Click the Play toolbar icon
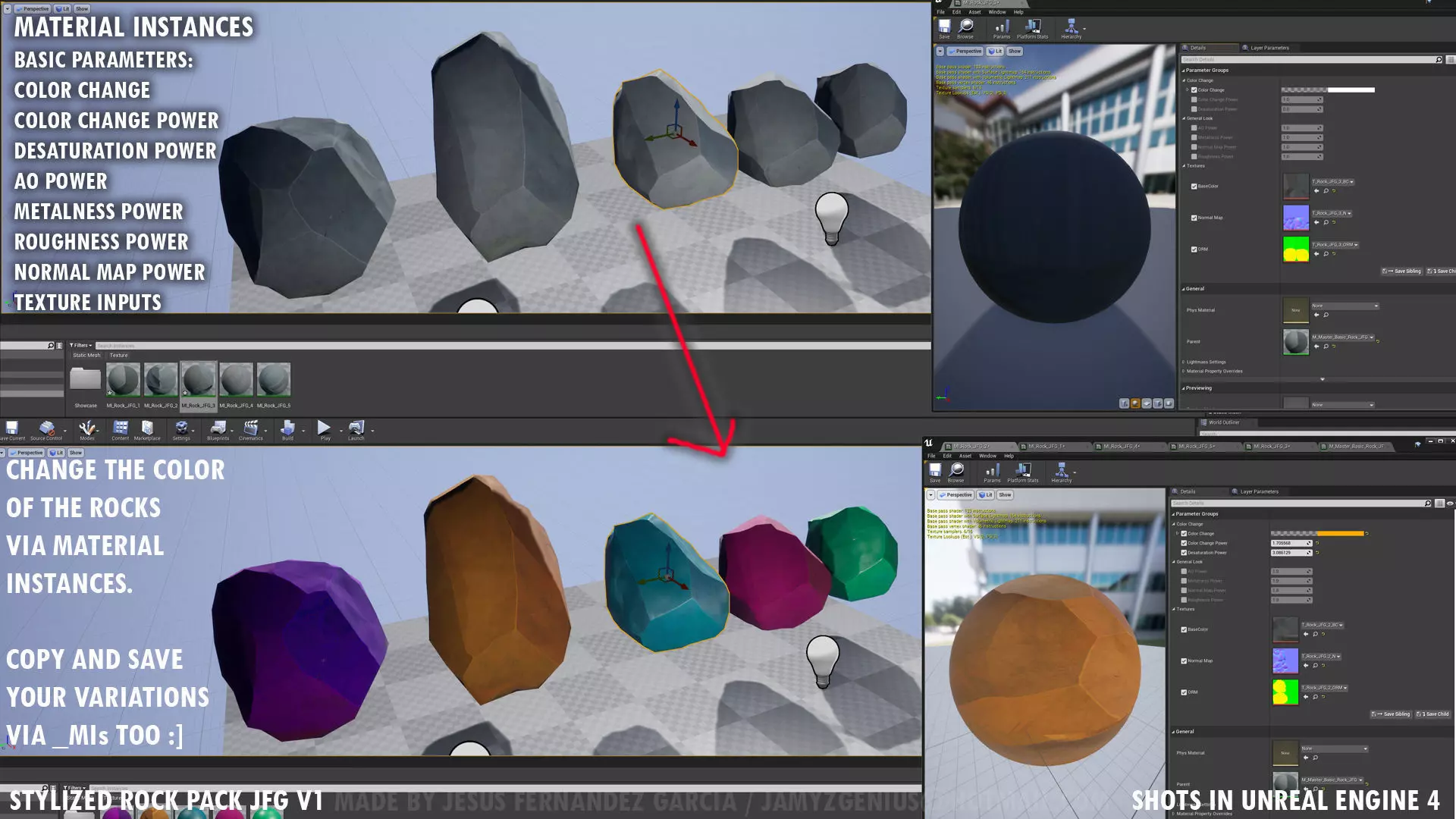The height and width of the screenshot is (819, 1456). click(325, 431)
